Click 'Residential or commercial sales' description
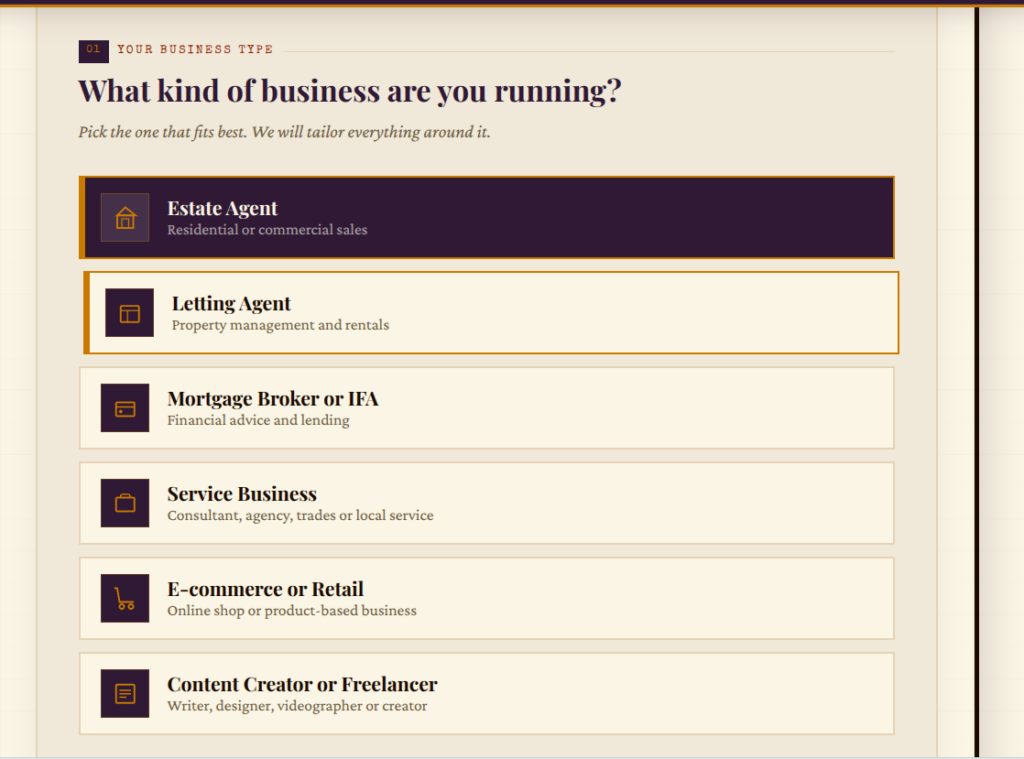 pos(267,230)
